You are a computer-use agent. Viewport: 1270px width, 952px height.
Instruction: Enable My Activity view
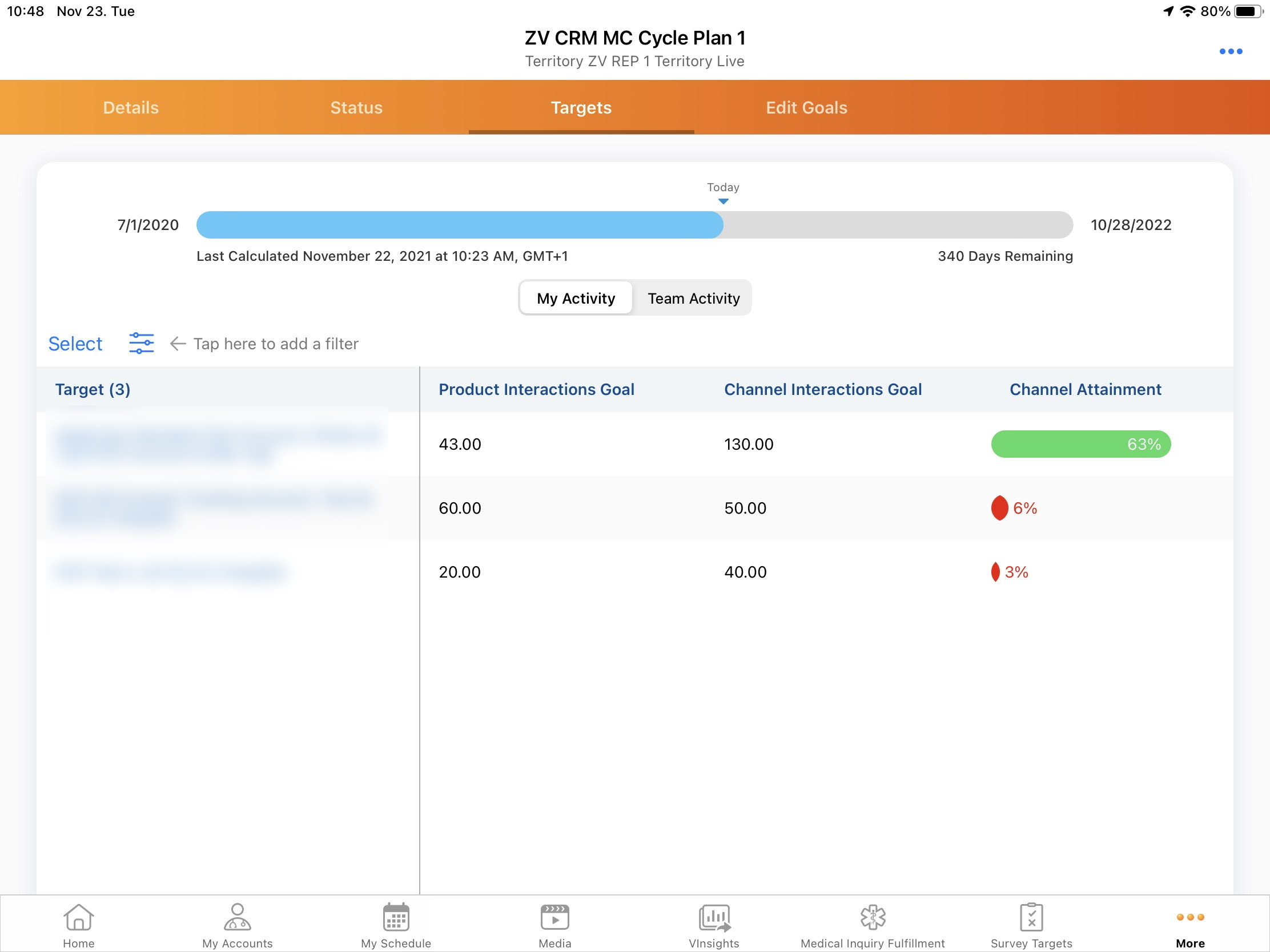point(575,298)
